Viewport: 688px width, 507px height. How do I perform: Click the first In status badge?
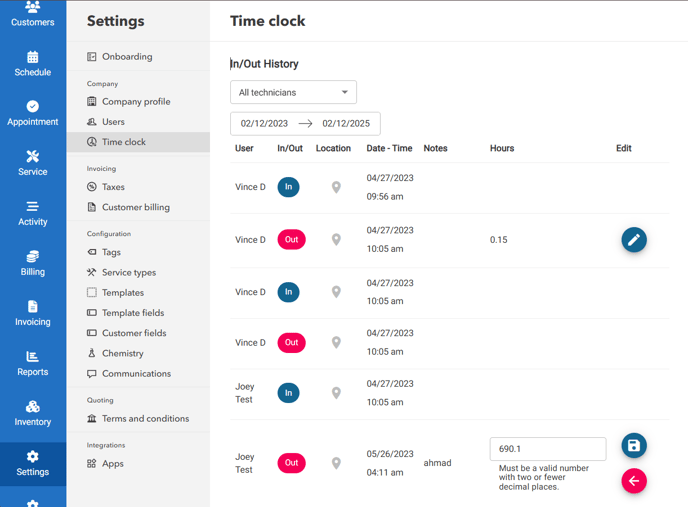[288, 187]
